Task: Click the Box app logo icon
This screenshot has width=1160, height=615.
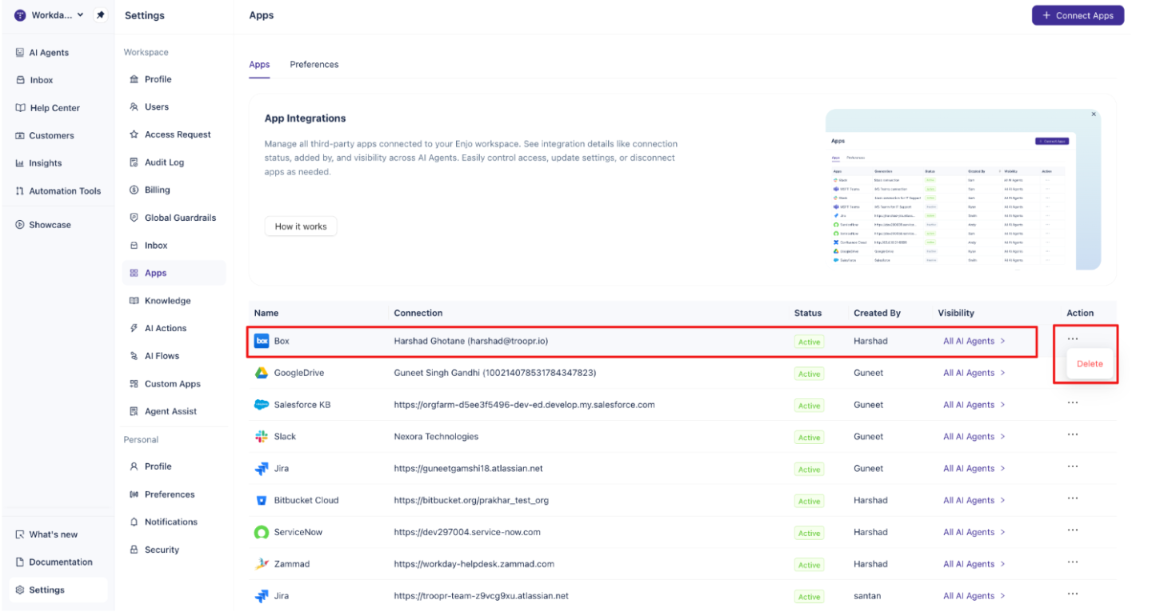Action: [261, 341]
